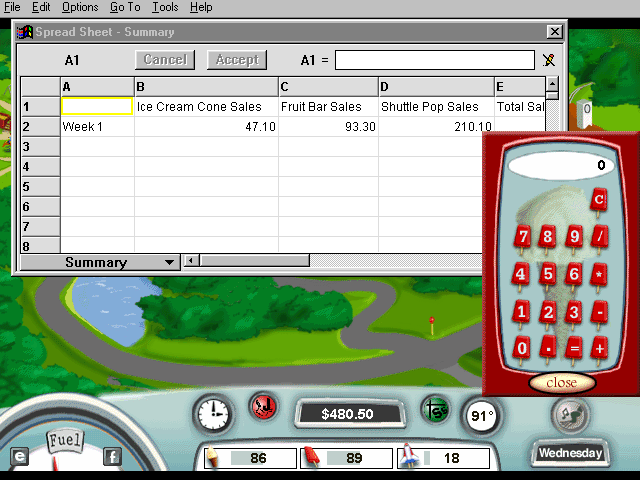Click the horizontal scrollbar left arrow
This screenshot has height=480, width=640.
point(191,260)
